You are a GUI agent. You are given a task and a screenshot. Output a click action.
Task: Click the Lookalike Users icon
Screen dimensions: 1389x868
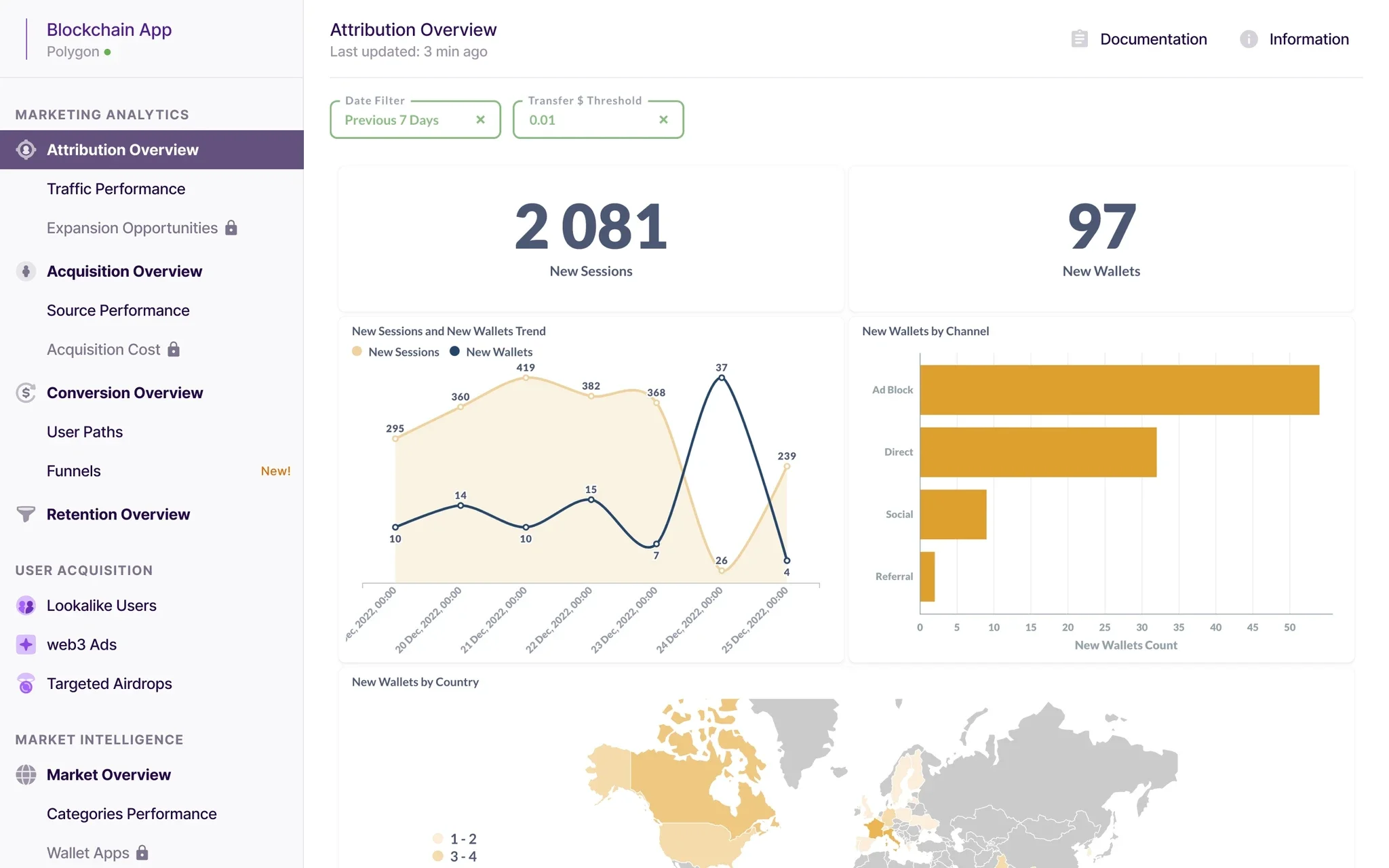click(x=26, y=606)
